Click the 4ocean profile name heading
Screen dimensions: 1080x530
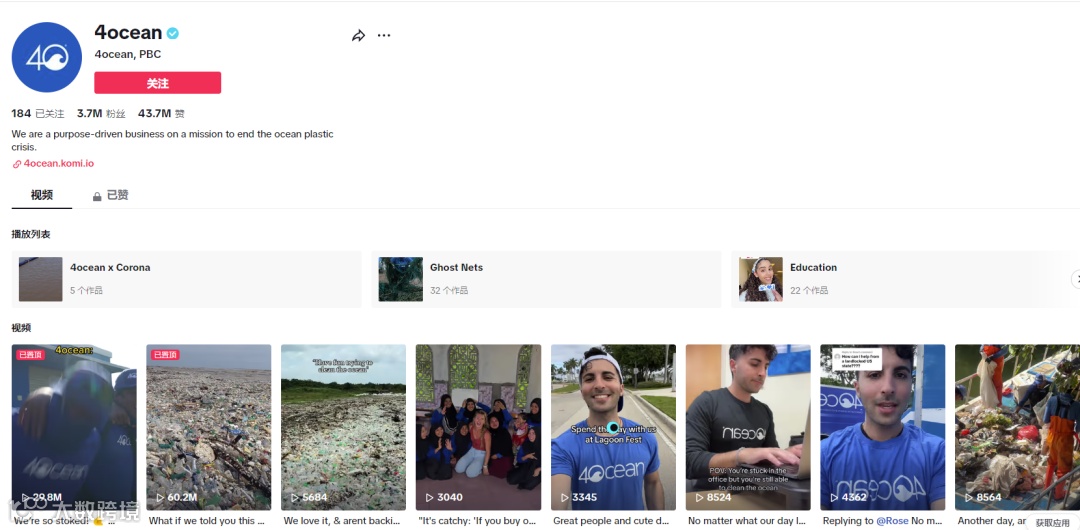tap(128, 32)
